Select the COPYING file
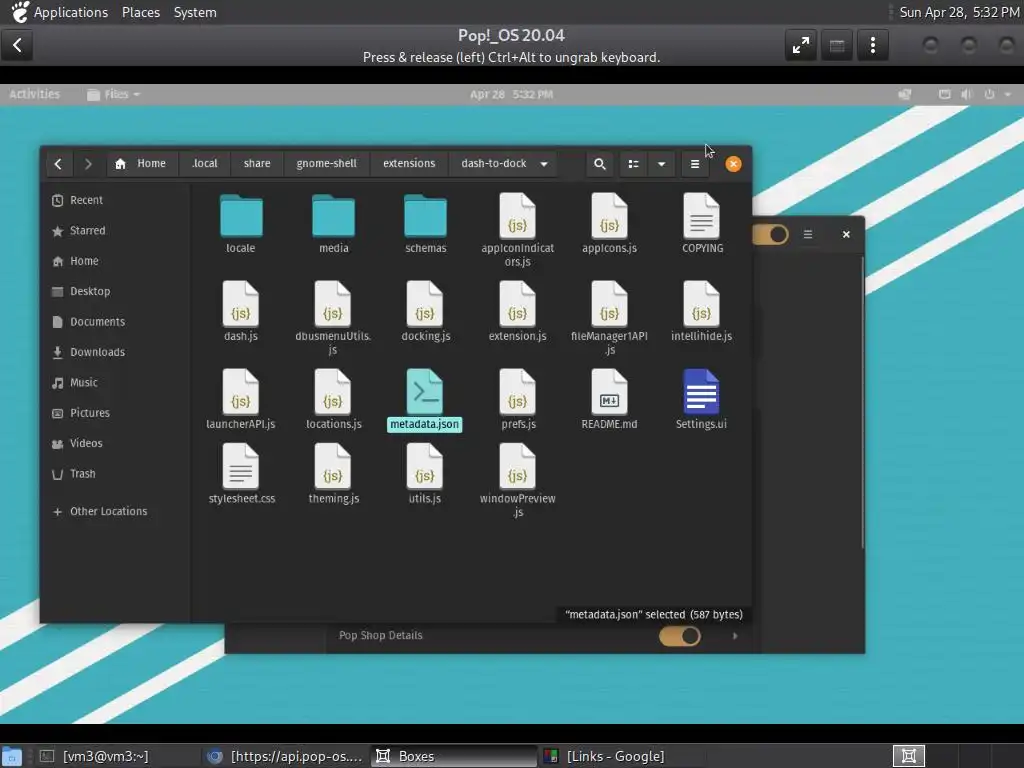 click(x=702, y=224)
